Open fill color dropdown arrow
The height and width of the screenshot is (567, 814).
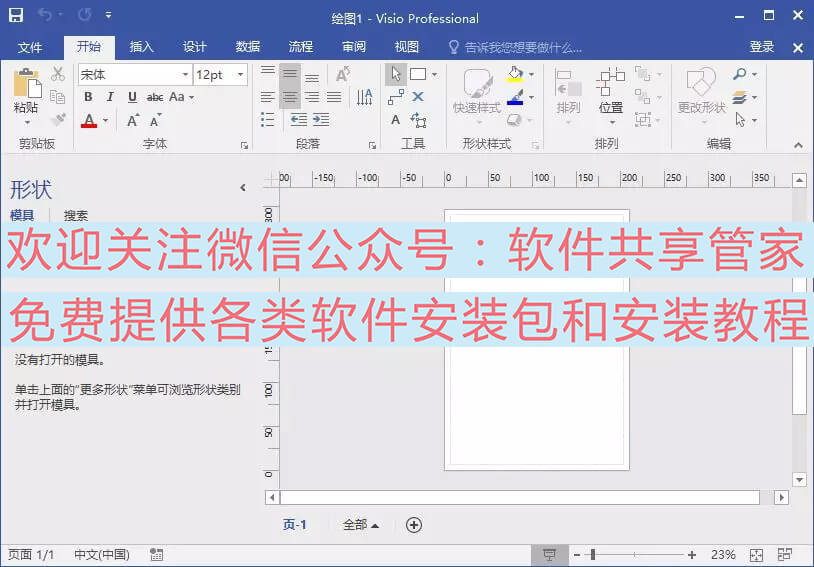[531, 75]
